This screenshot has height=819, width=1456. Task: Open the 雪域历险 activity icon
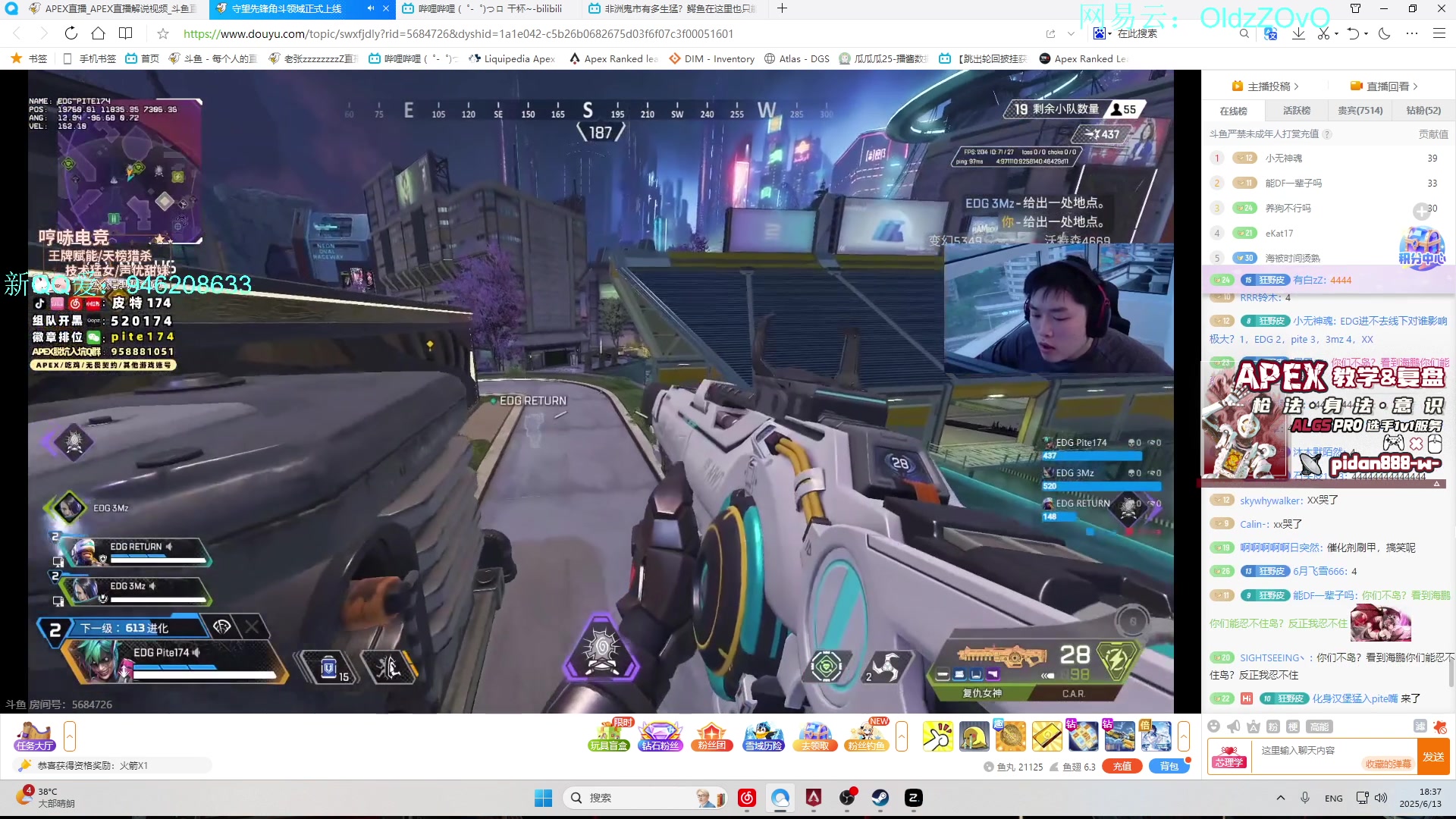(763, 736)
